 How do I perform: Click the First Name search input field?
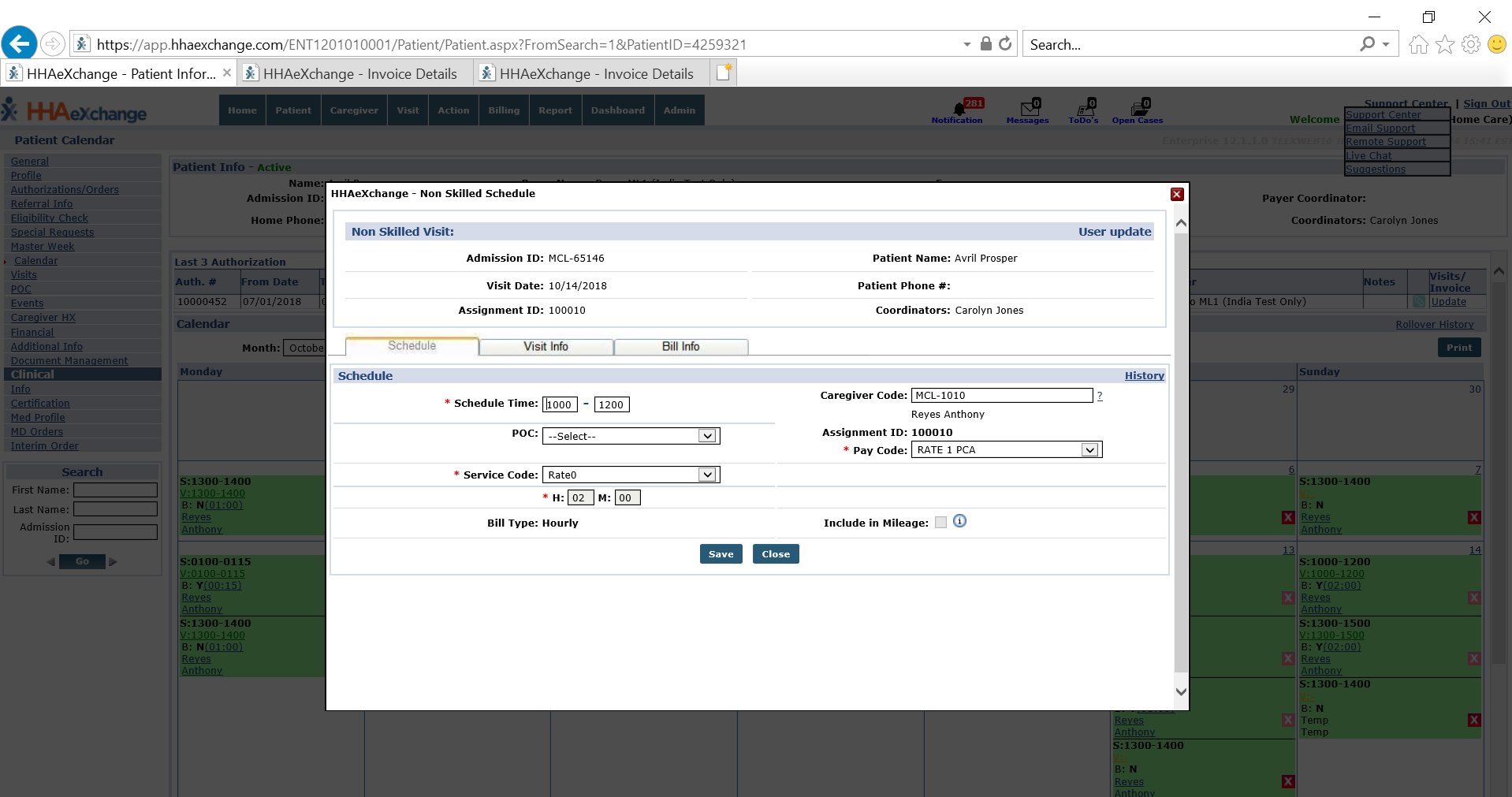115,490
